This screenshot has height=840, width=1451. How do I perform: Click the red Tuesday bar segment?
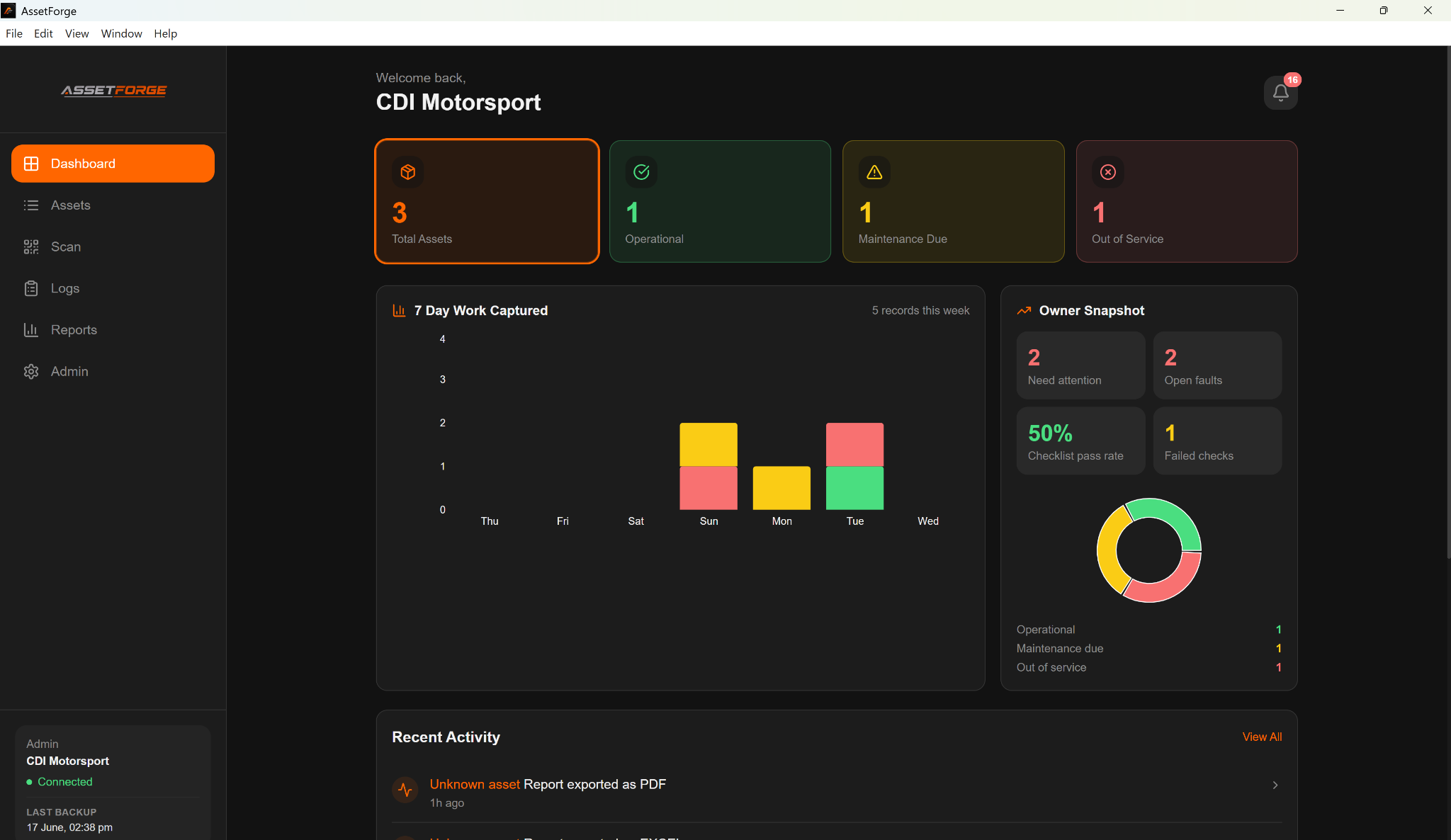tap(854, 445)
